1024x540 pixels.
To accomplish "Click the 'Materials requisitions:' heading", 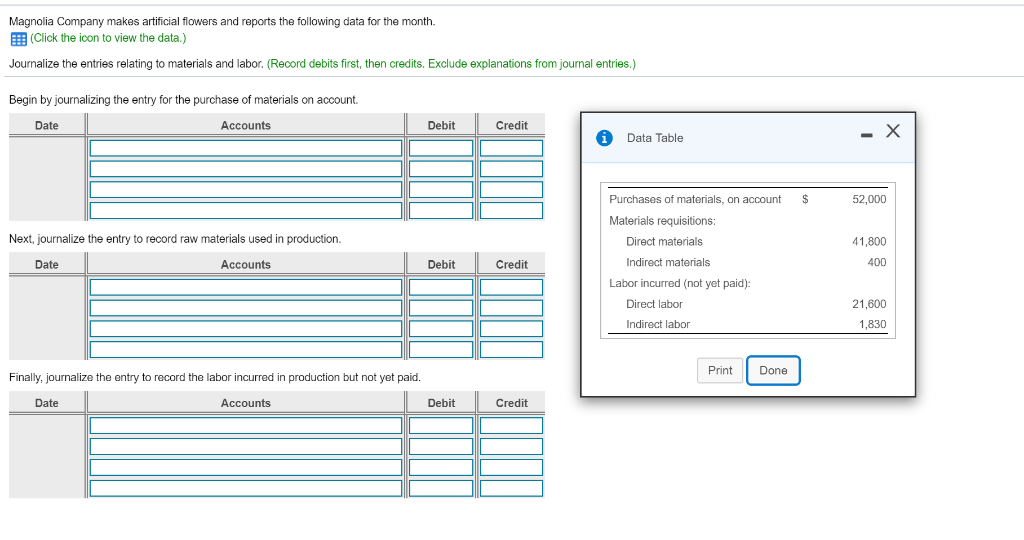I will pyautogui.click(x=662, y=221).
